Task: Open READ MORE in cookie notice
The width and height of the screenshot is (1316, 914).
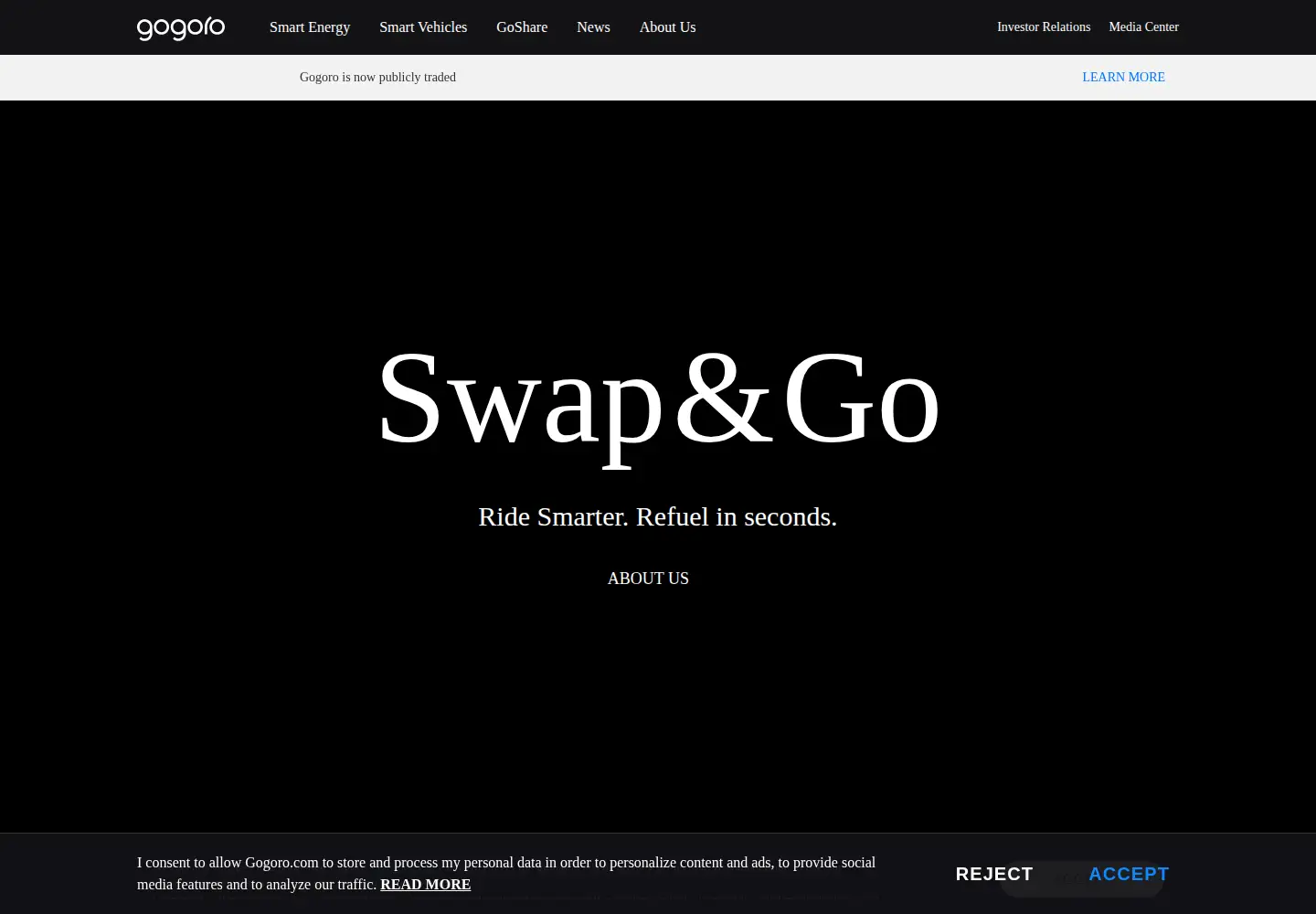Action: (425, 885)
